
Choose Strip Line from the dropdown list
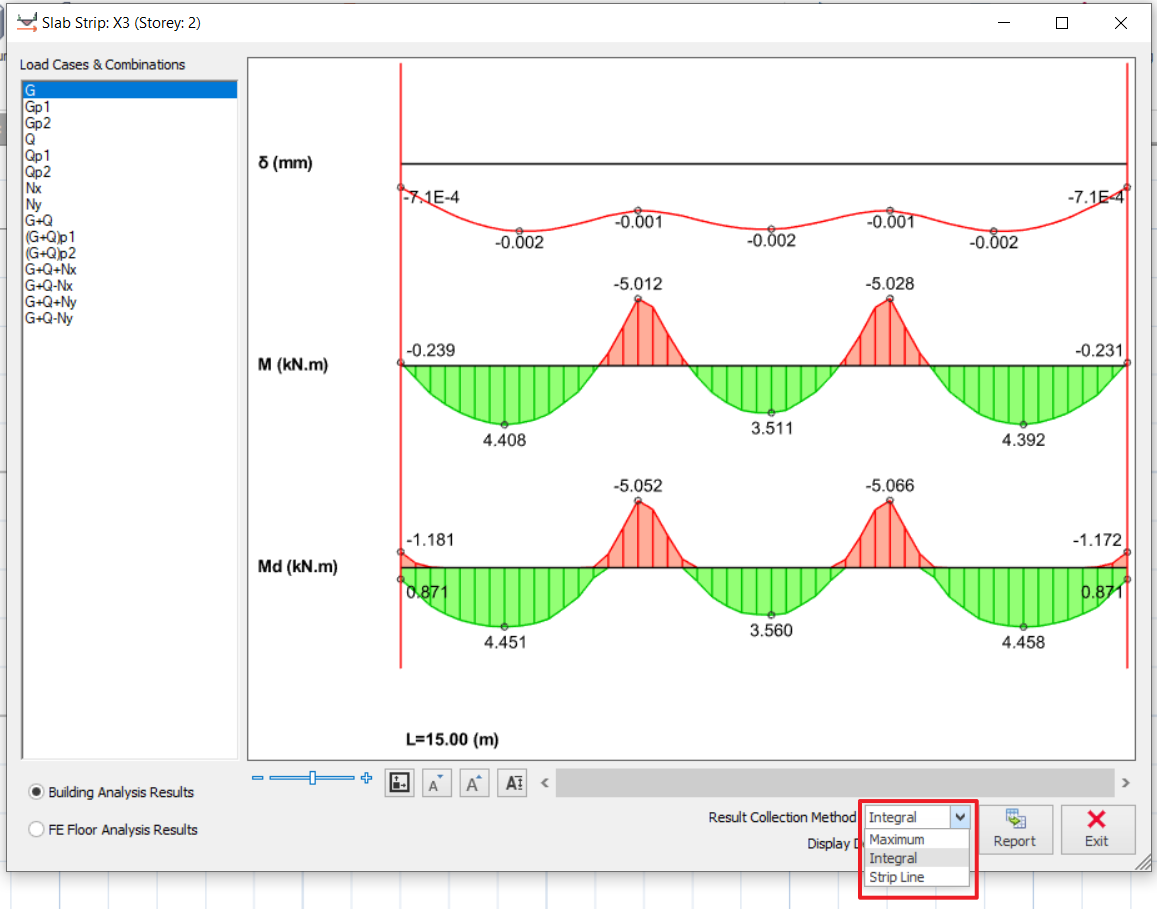coord(897,877)
